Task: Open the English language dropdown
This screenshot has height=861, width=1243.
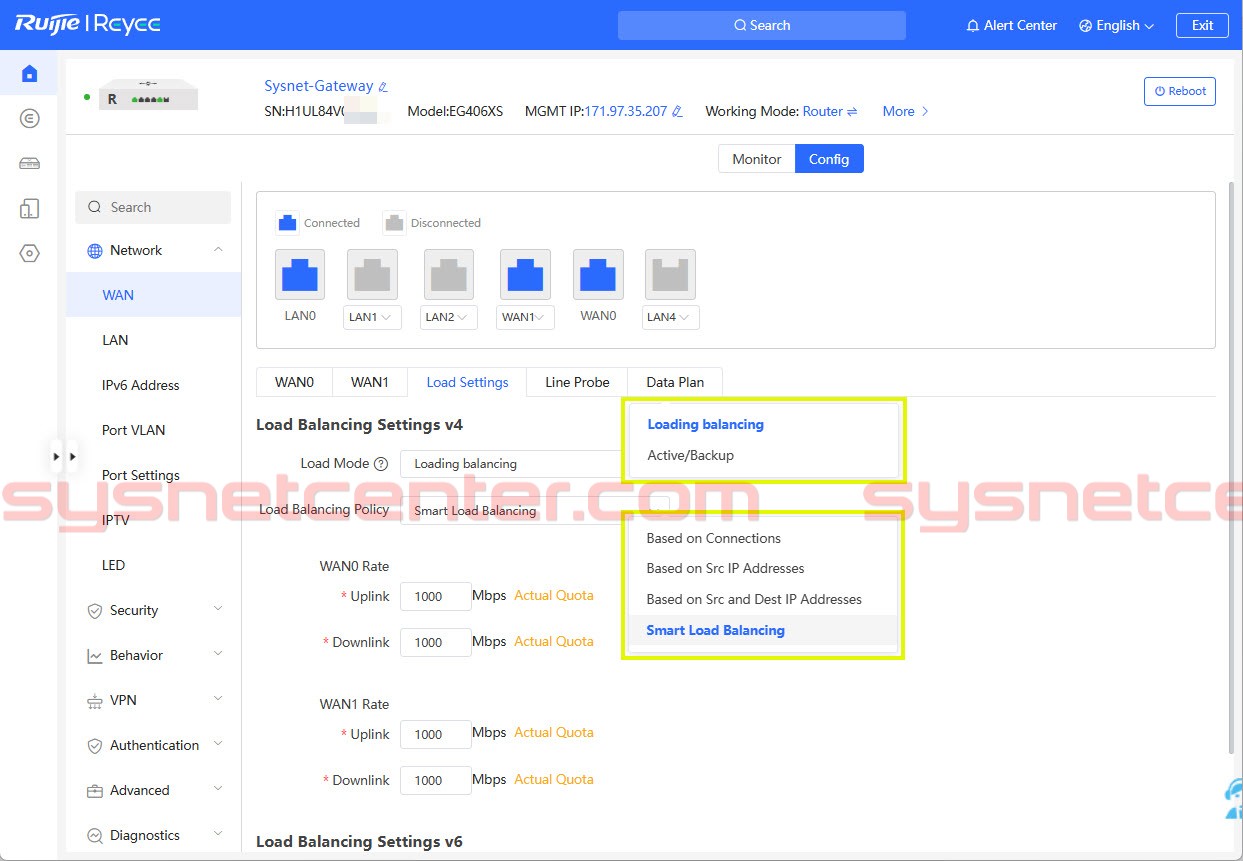Action: pyautogui.click(x=1116, y=25)
